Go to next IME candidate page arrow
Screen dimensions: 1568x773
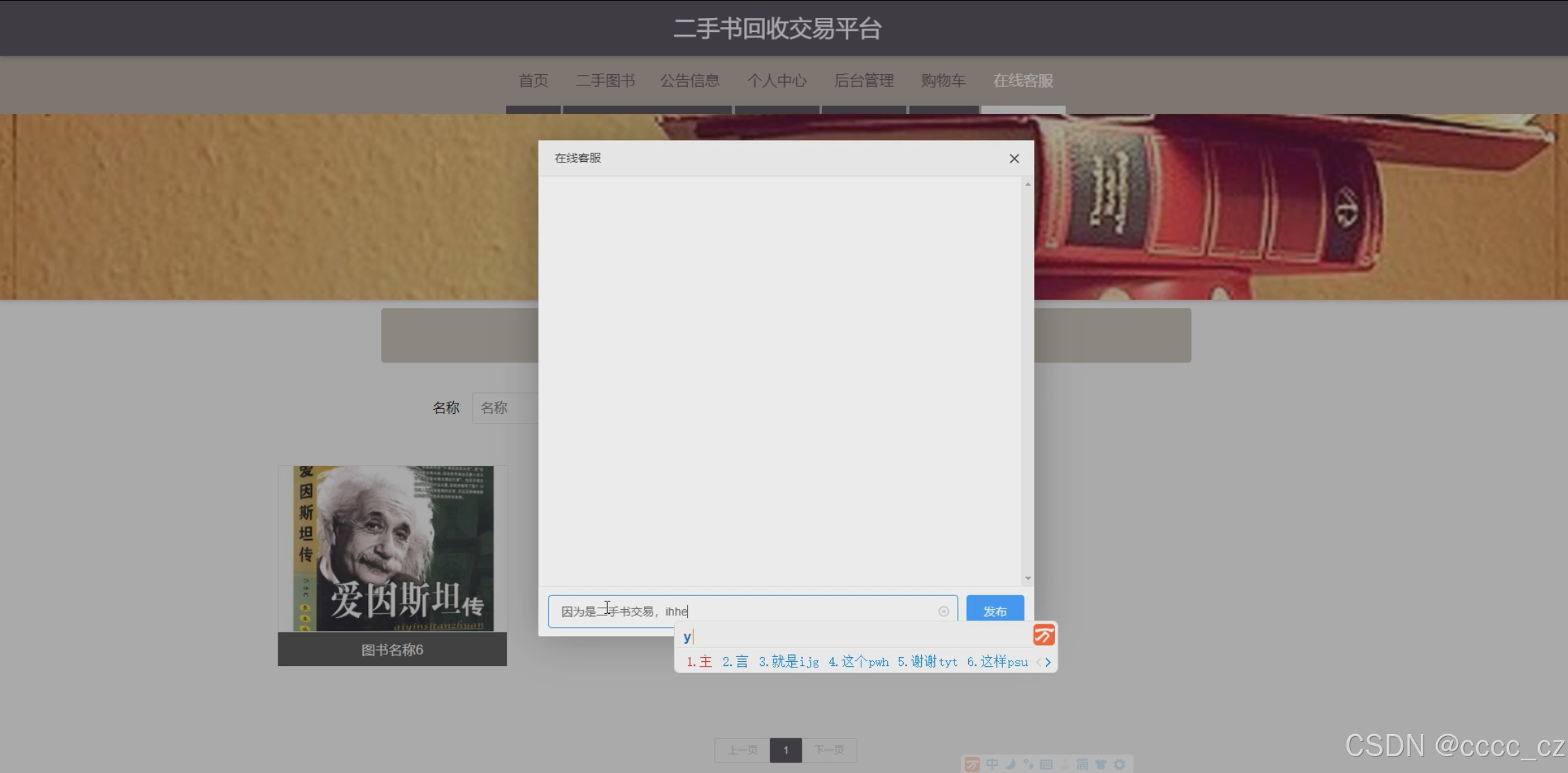[1048, 663]
